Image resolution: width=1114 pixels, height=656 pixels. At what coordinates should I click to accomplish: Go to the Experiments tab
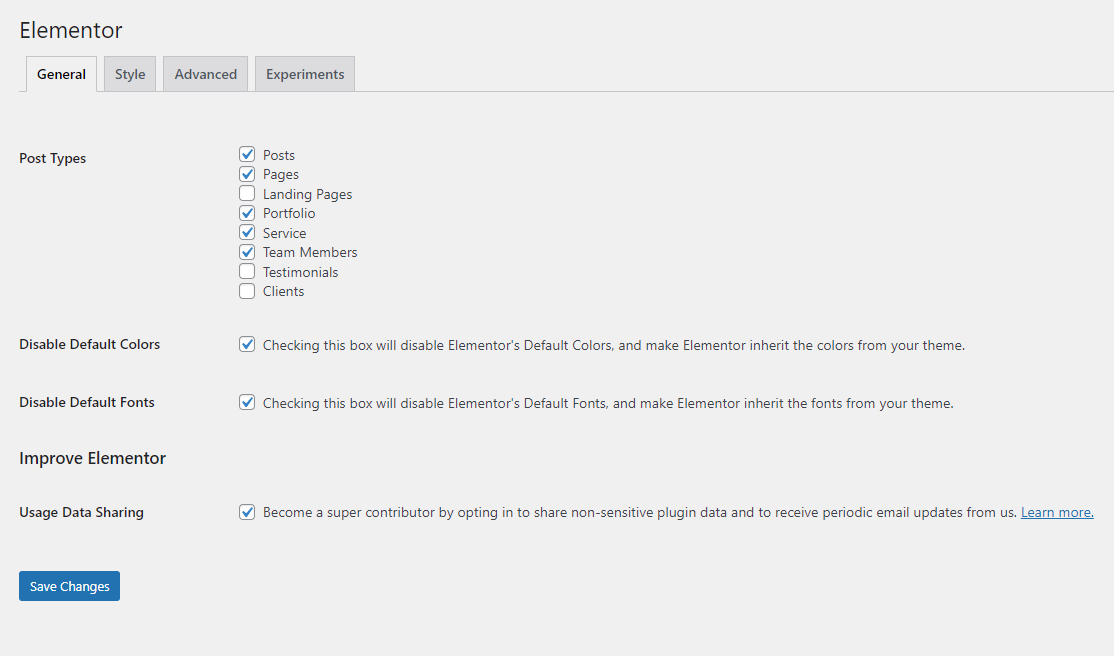tap(305, 74)
